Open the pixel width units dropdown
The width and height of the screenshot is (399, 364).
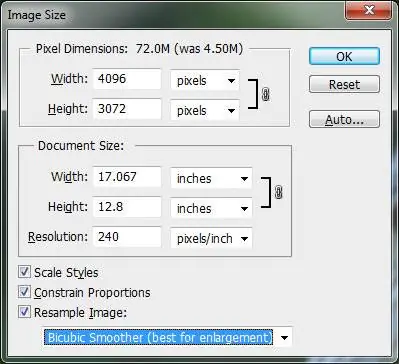click(205, 80)
